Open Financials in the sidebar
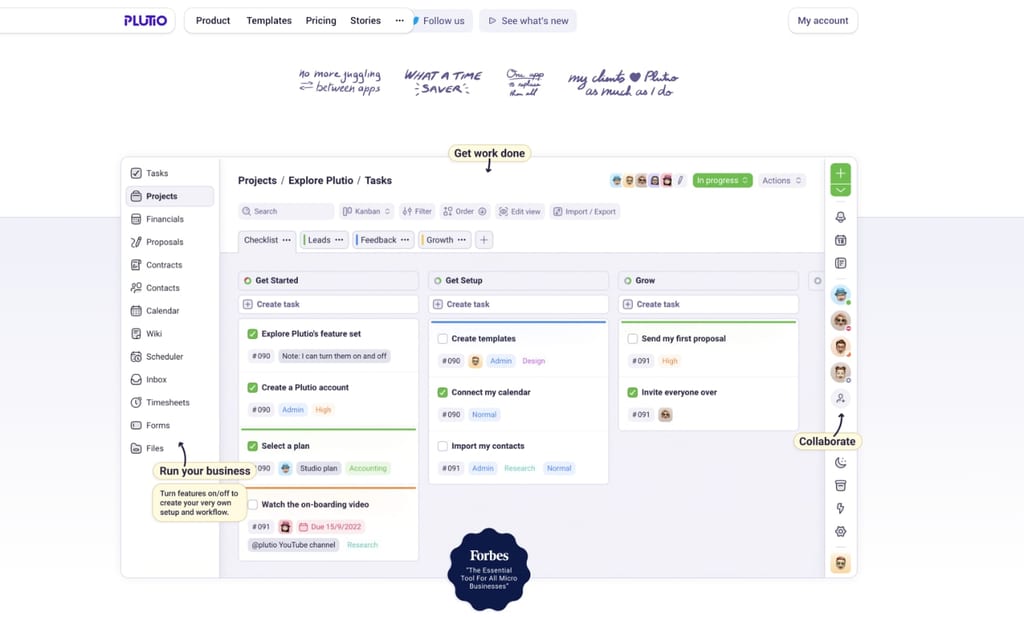This screenshot has width=1024, height=617. point(157,219)
